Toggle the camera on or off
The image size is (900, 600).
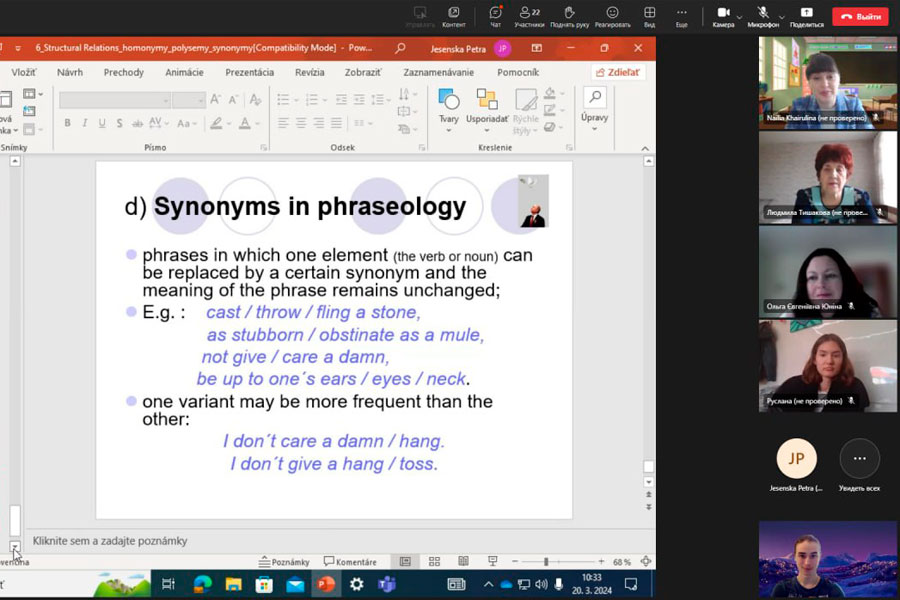click(x=723, y=13)
